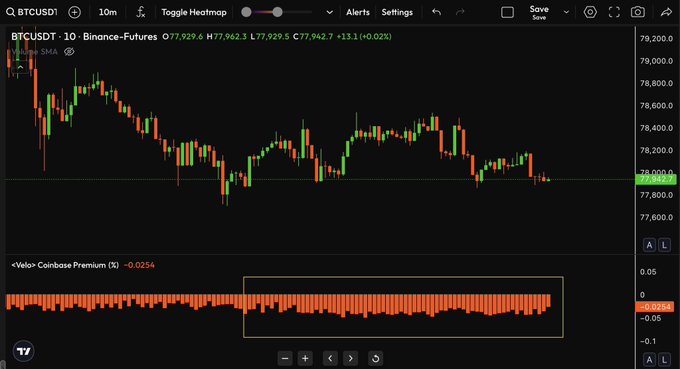Undo the last chart action
The height and width of the screenshot is (369, 680).
pos(437,12)
